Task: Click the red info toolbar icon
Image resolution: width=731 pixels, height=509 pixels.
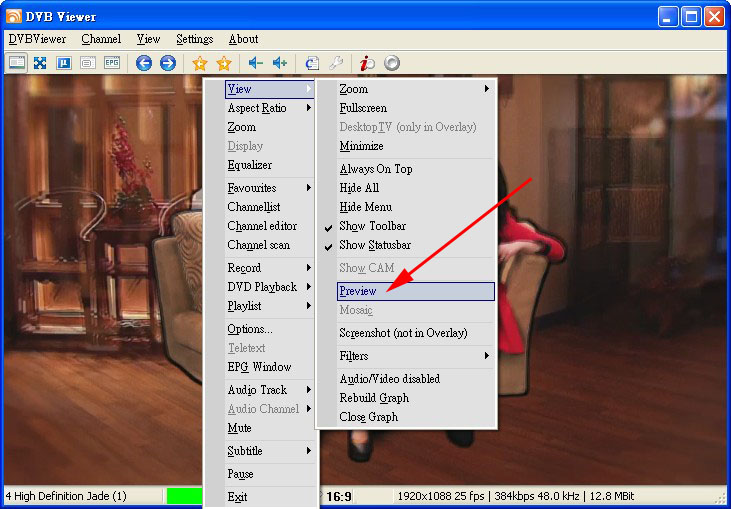Action: [368, 63]
